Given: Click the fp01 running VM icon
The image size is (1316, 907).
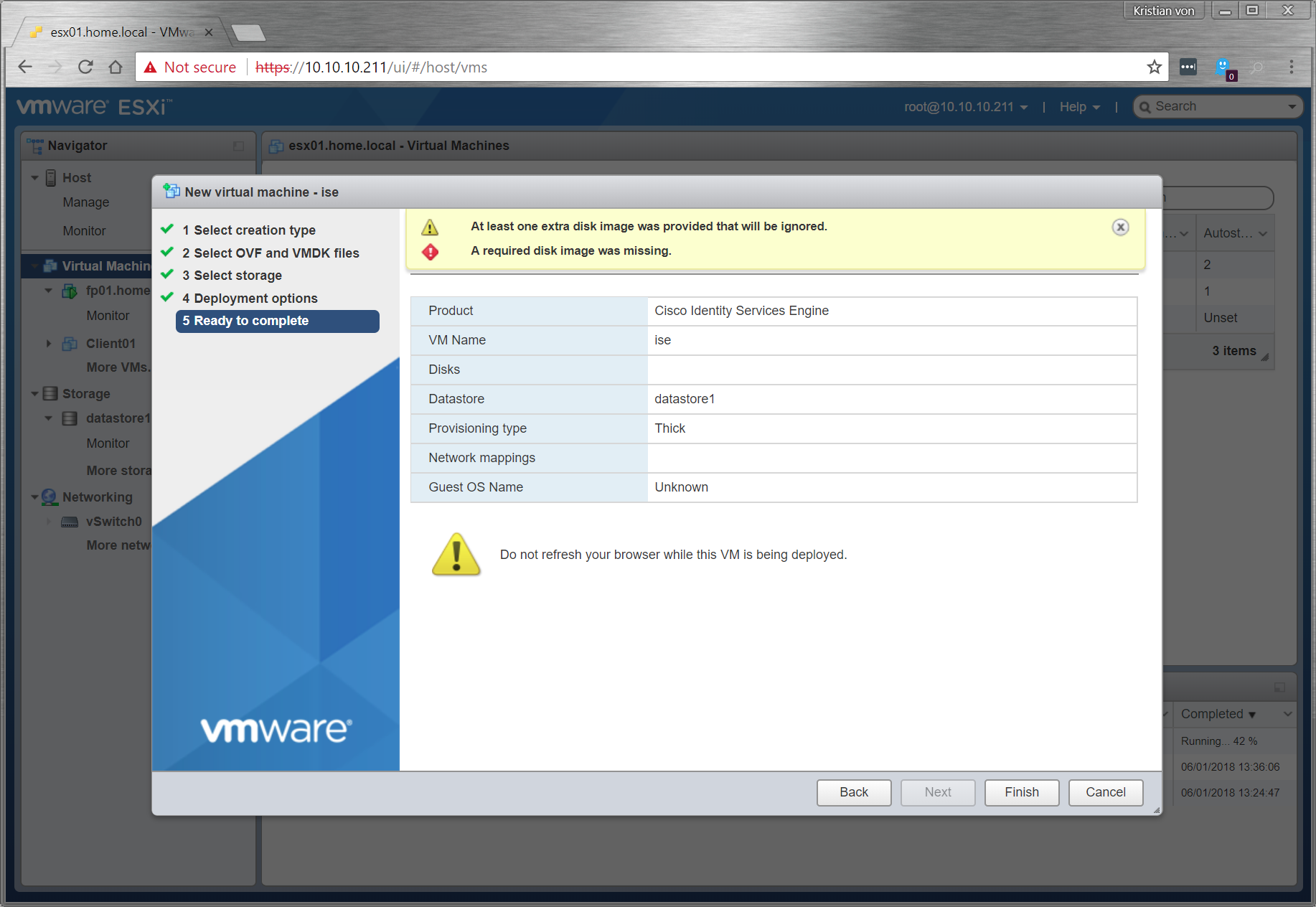Looking at the screenshot, I should point(70,291).
